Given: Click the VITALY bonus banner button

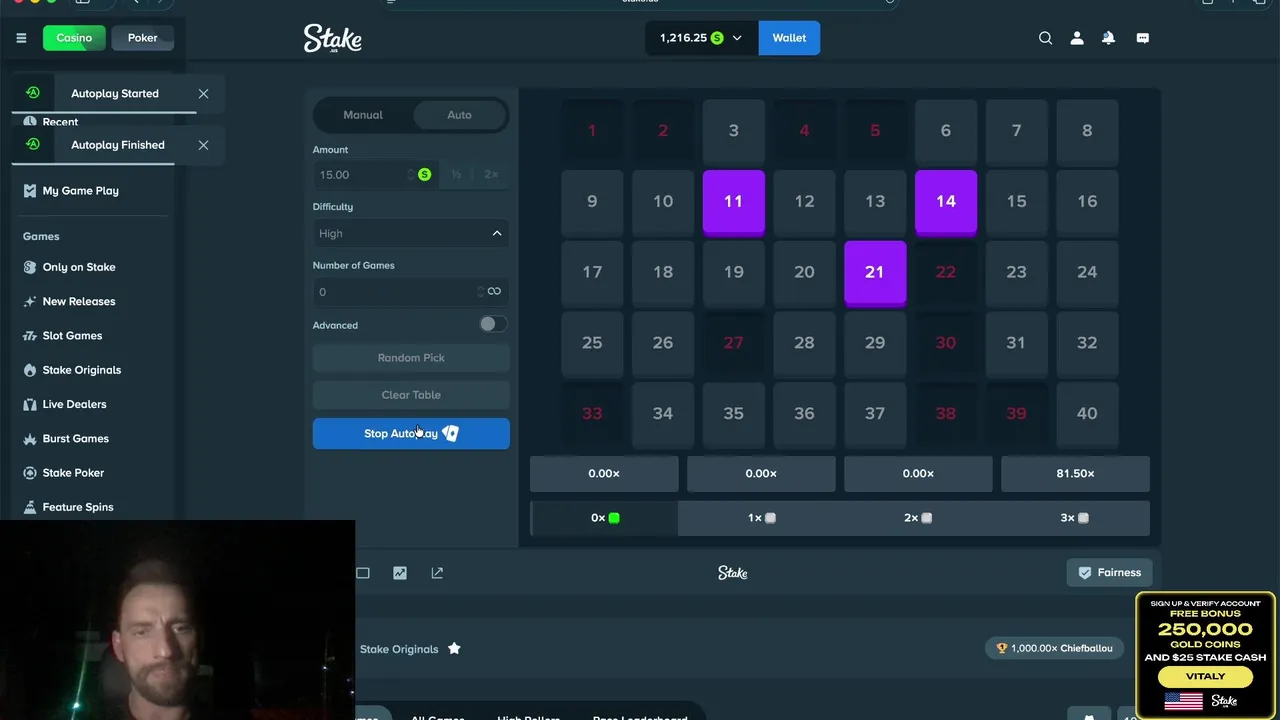Looking at the screenshot, I should click(1205, 677).
